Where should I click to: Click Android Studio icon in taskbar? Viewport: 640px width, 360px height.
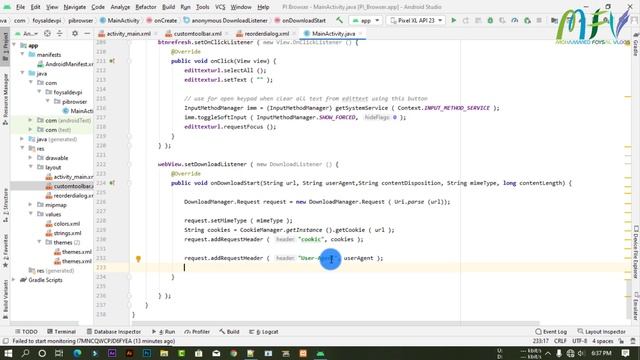(320, 353)
